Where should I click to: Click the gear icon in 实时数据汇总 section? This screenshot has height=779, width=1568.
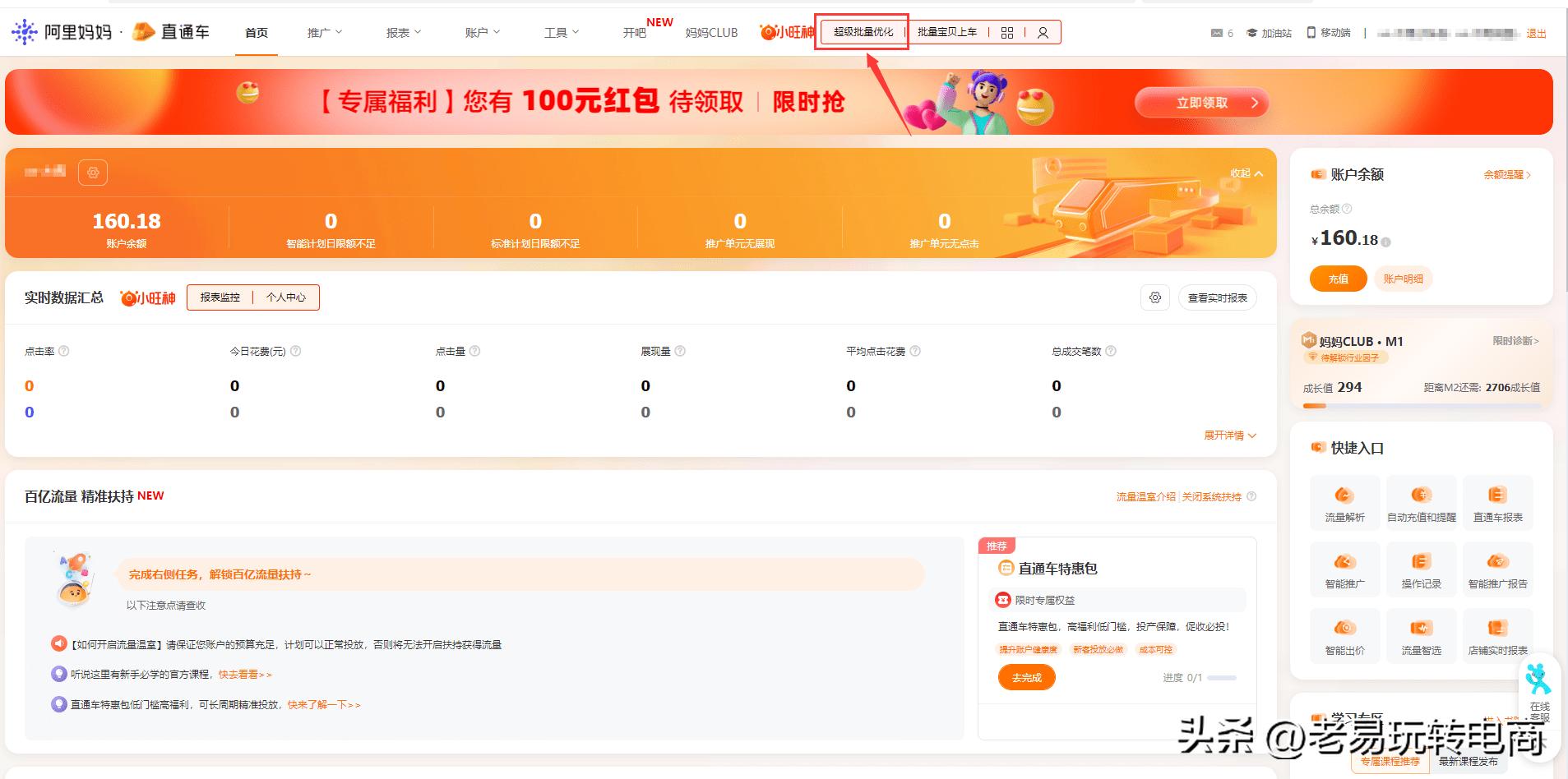[x=1154, y=297]
